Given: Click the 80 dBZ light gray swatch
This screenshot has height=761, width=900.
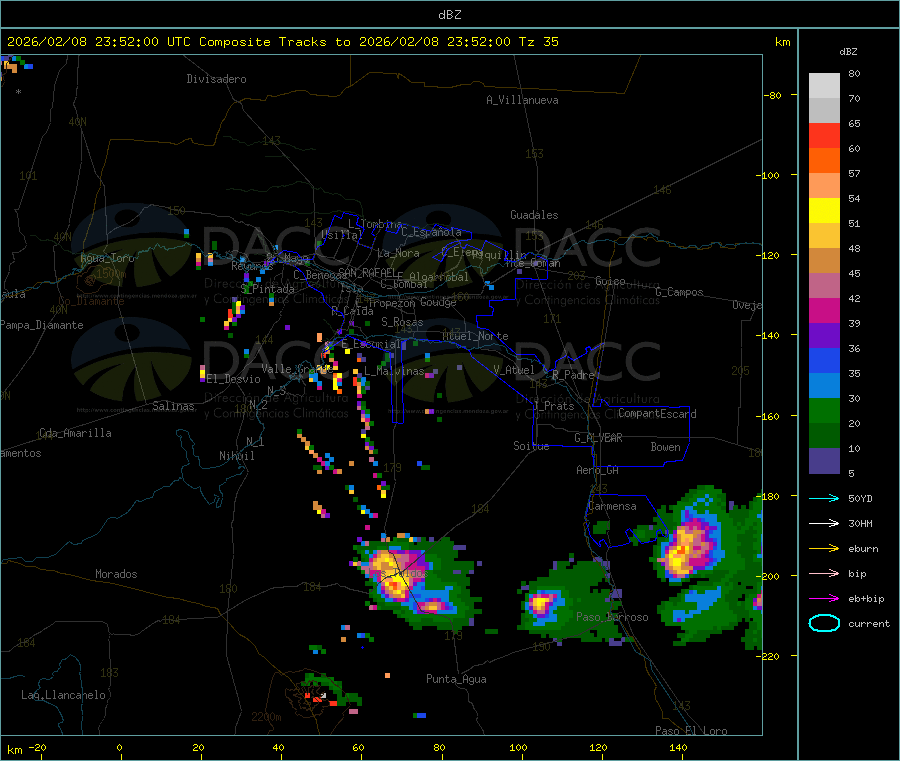Looking at the screenshot, I should click(824, 86).
